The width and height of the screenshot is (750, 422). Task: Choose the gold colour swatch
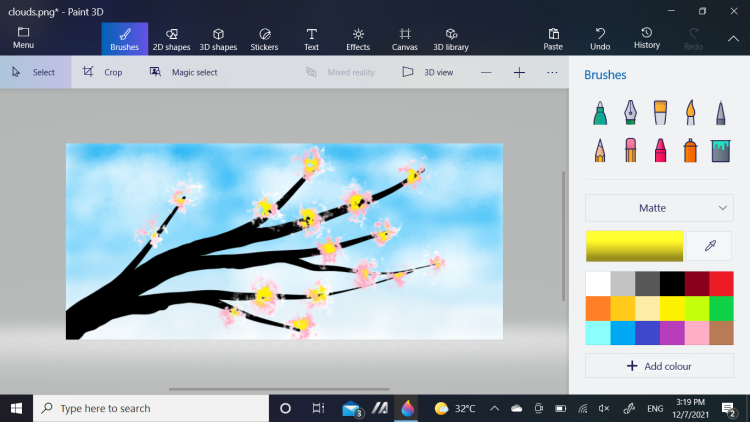[622, 308]
